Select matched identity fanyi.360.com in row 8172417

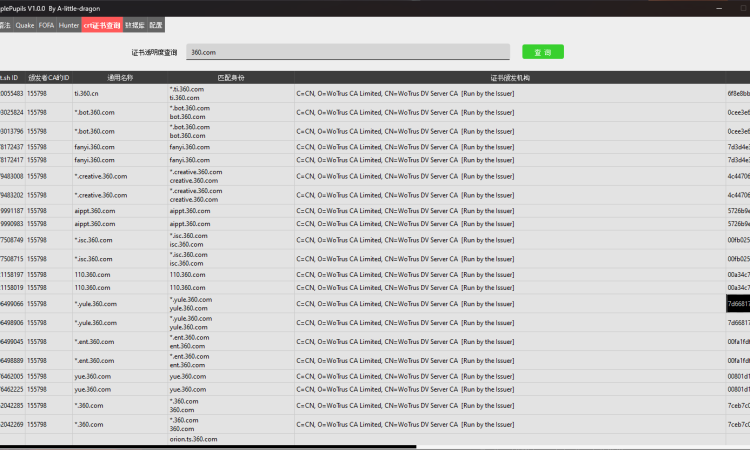[x=231, y=160]
